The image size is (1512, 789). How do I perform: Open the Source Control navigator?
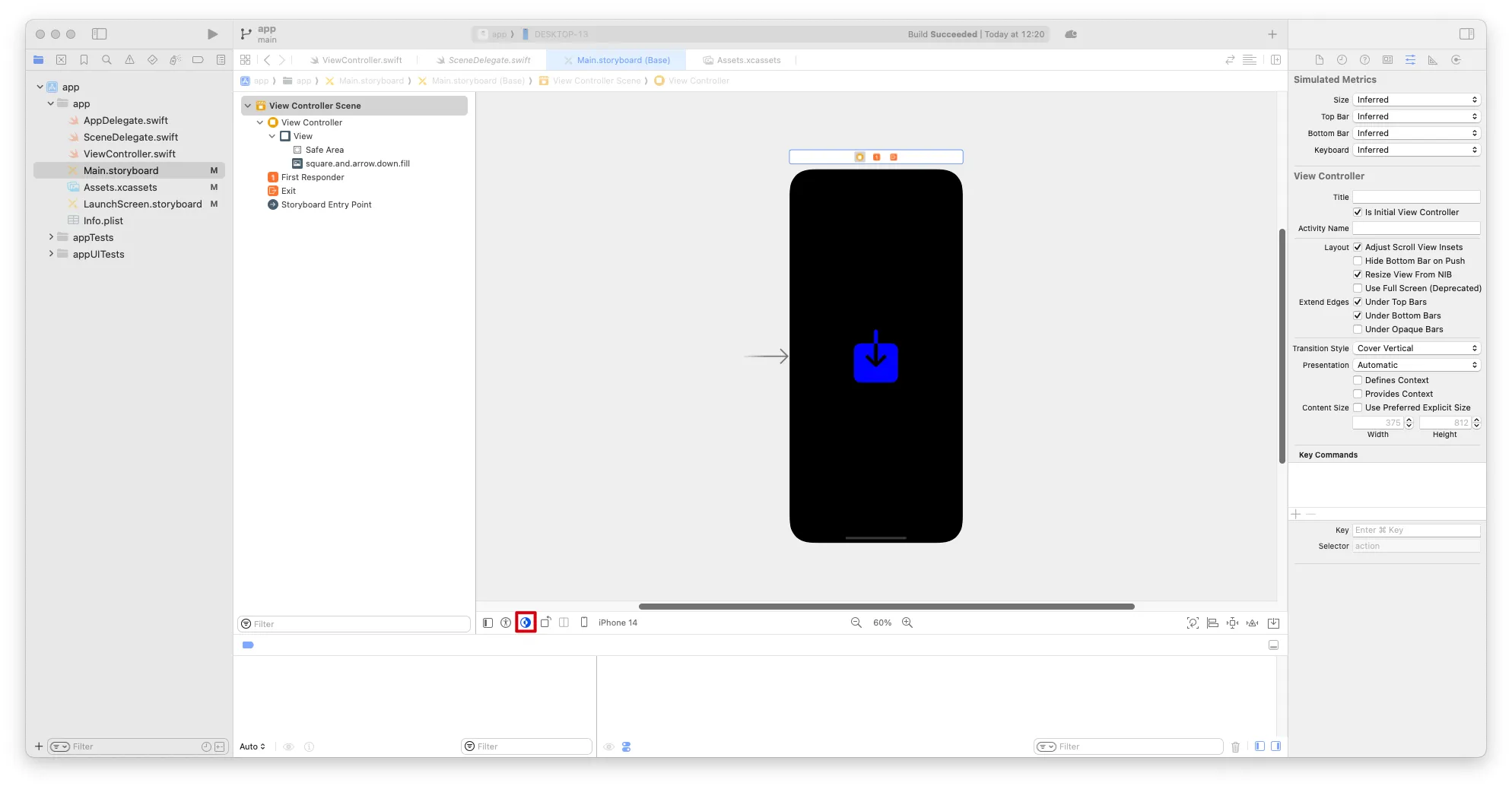tap(62, 60)
